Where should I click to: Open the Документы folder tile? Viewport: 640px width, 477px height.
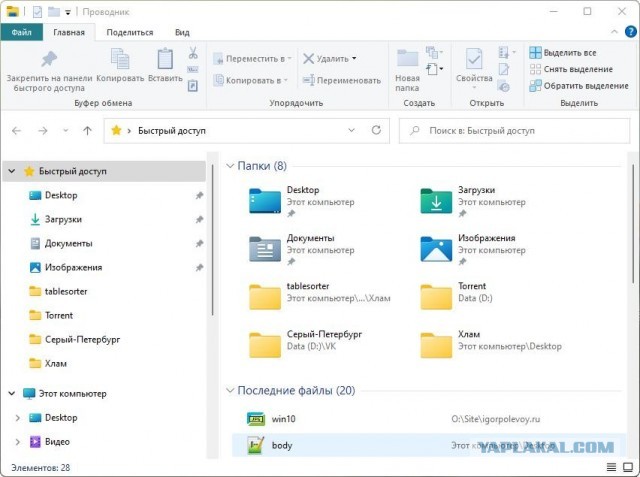tap(302, 249)
